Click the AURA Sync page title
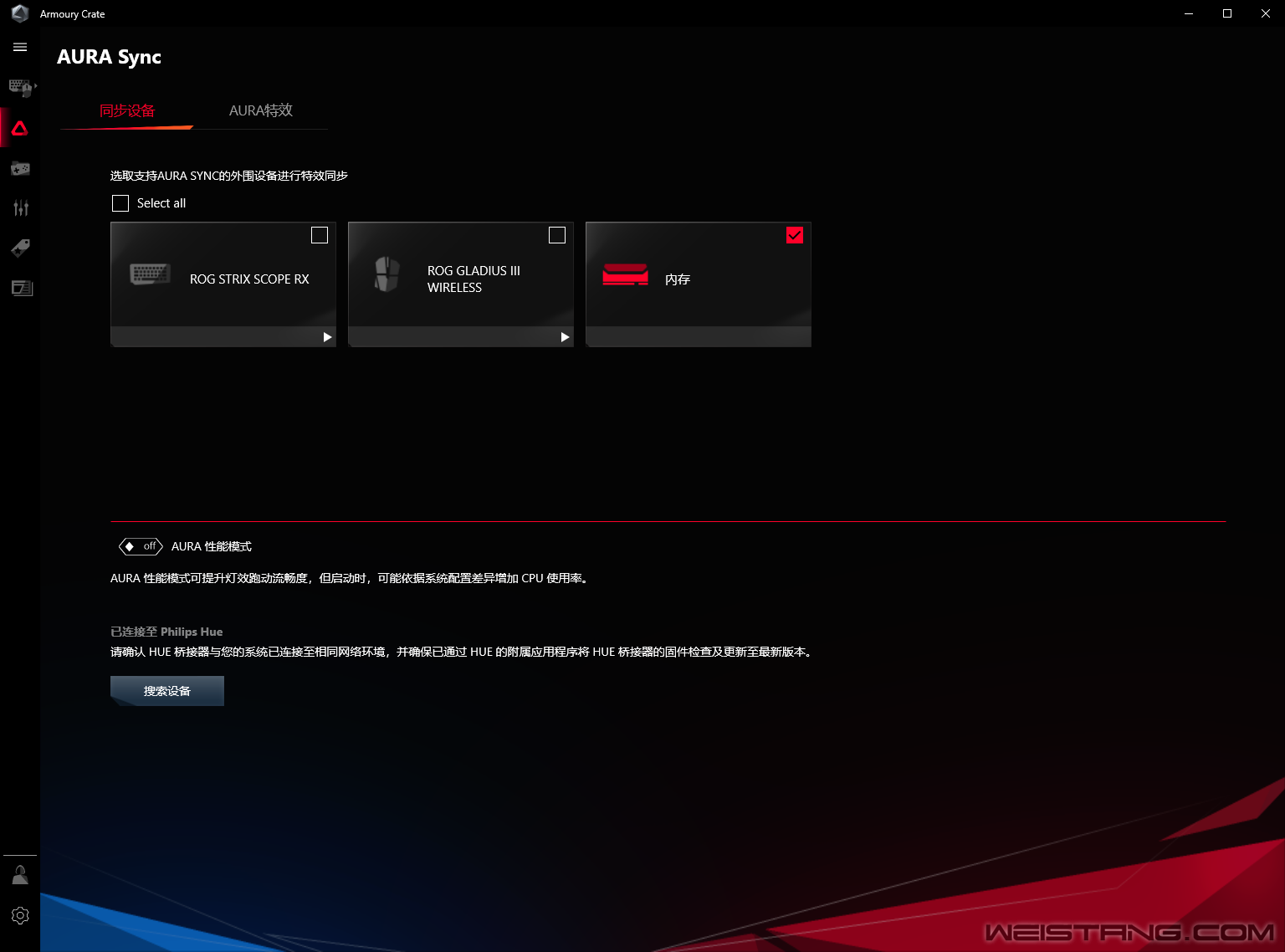1285x952 pixels. [109, 57]
